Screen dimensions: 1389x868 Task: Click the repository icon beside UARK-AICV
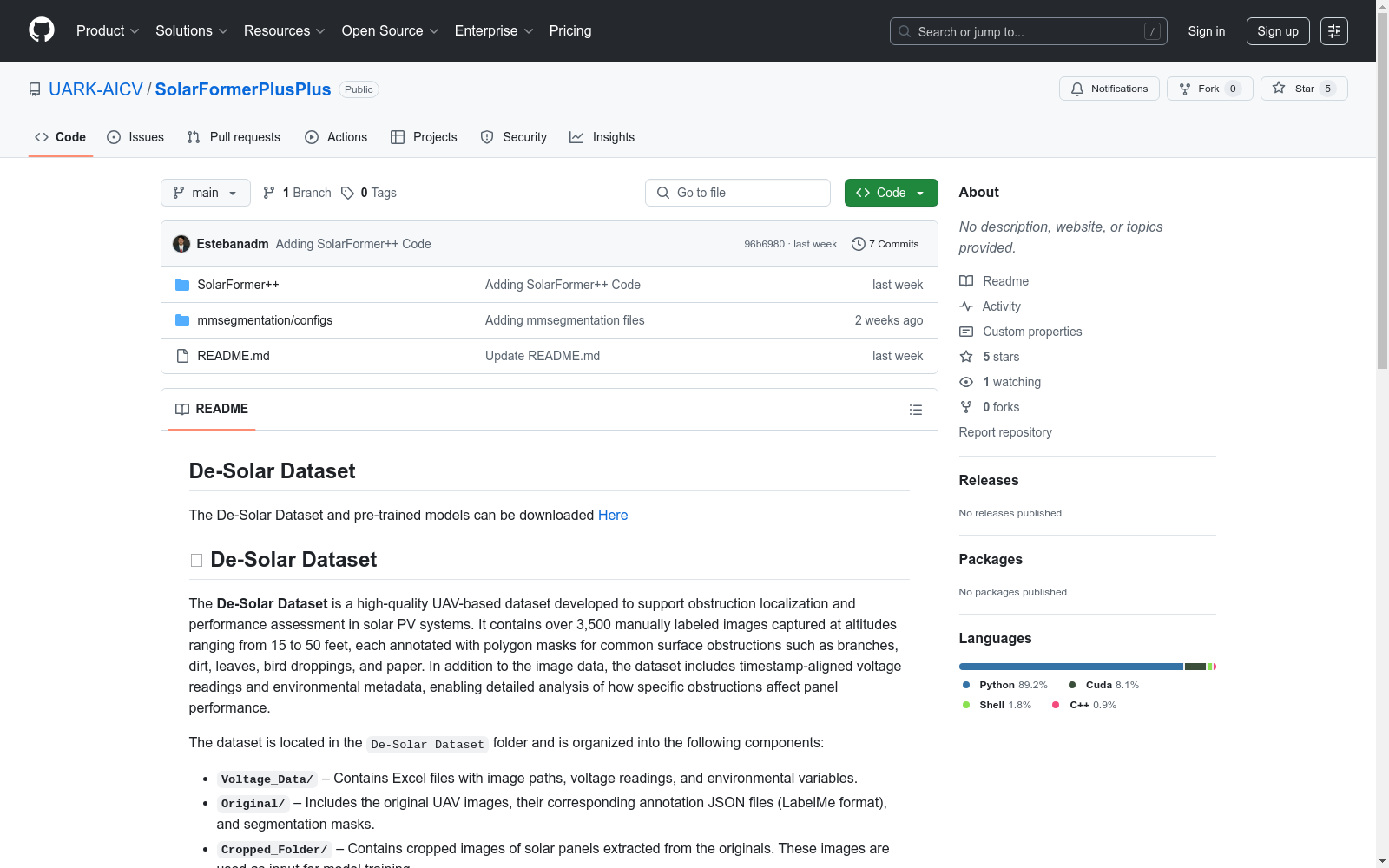point(35,89)
